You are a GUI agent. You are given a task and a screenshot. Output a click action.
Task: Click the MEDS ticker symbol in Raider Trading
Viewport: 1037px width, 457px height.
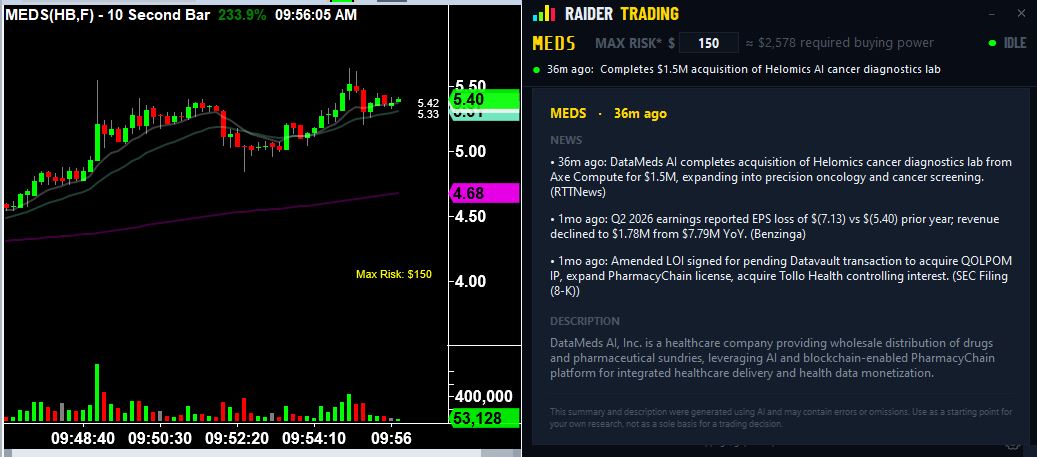pos(554,44)
